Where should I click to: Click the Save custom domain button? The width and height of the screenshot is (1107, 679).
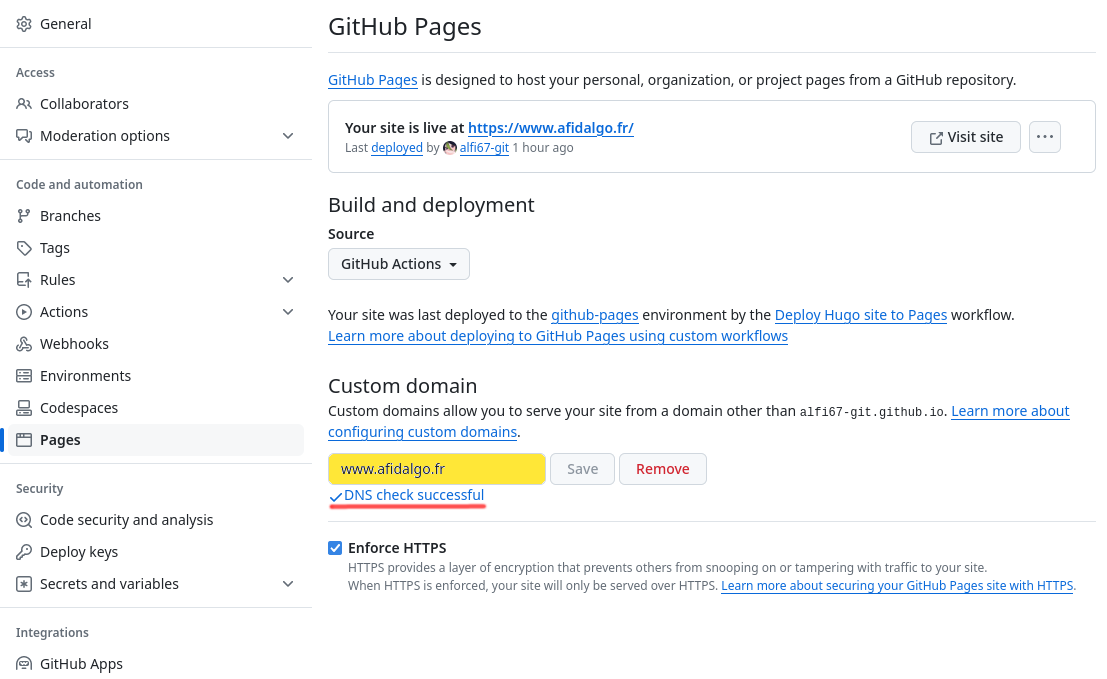(582, 469)
